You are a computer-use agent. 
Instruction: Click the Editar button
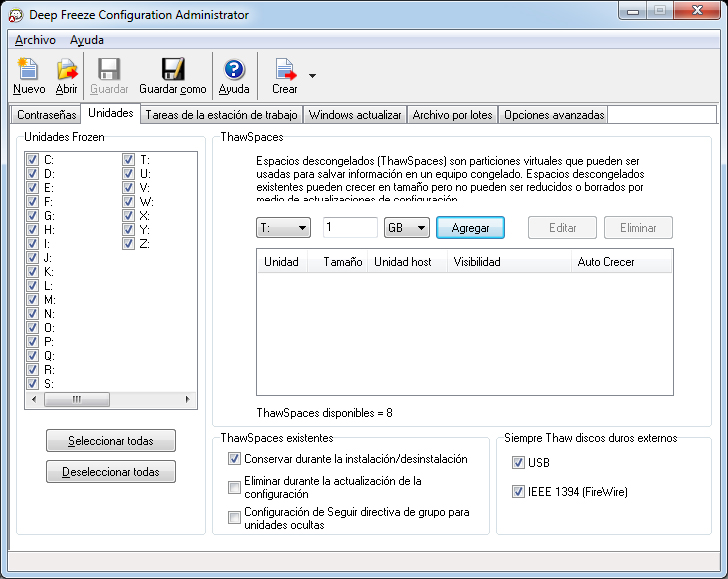click(x=562, y=228)
